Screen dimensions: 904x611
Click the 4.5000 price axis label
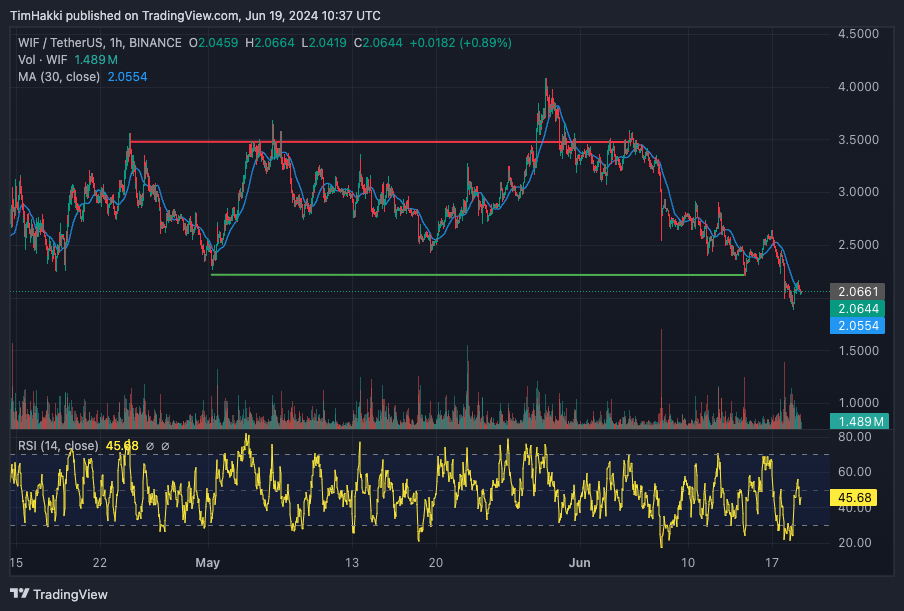pyautogui.click(x=858, y=34)
